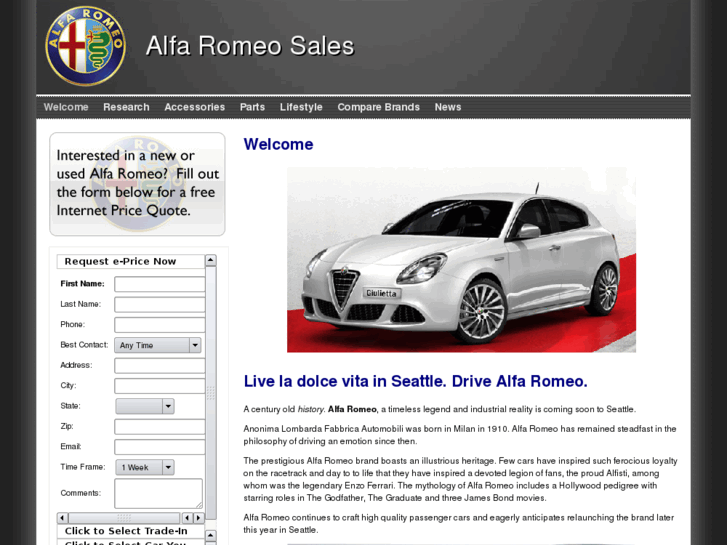Click the form's vertical scrollbar thumb
This screenshot has height=545, width=727.
[210, 393]
